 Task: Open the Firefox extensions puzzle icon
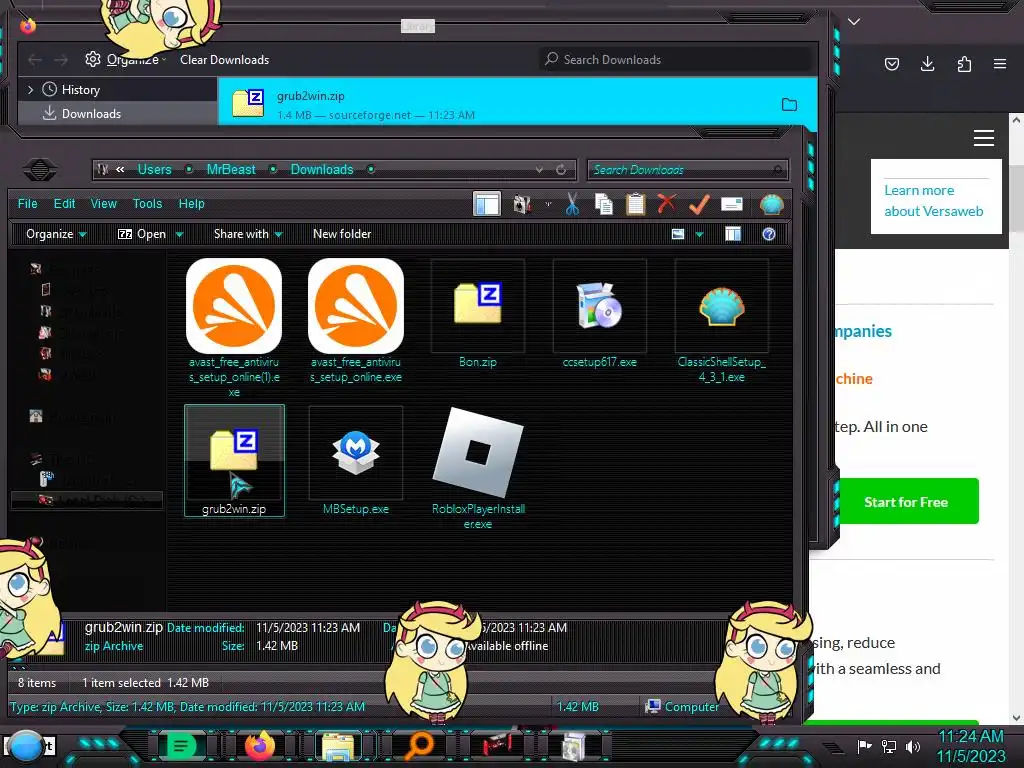(x=964, y=64)
